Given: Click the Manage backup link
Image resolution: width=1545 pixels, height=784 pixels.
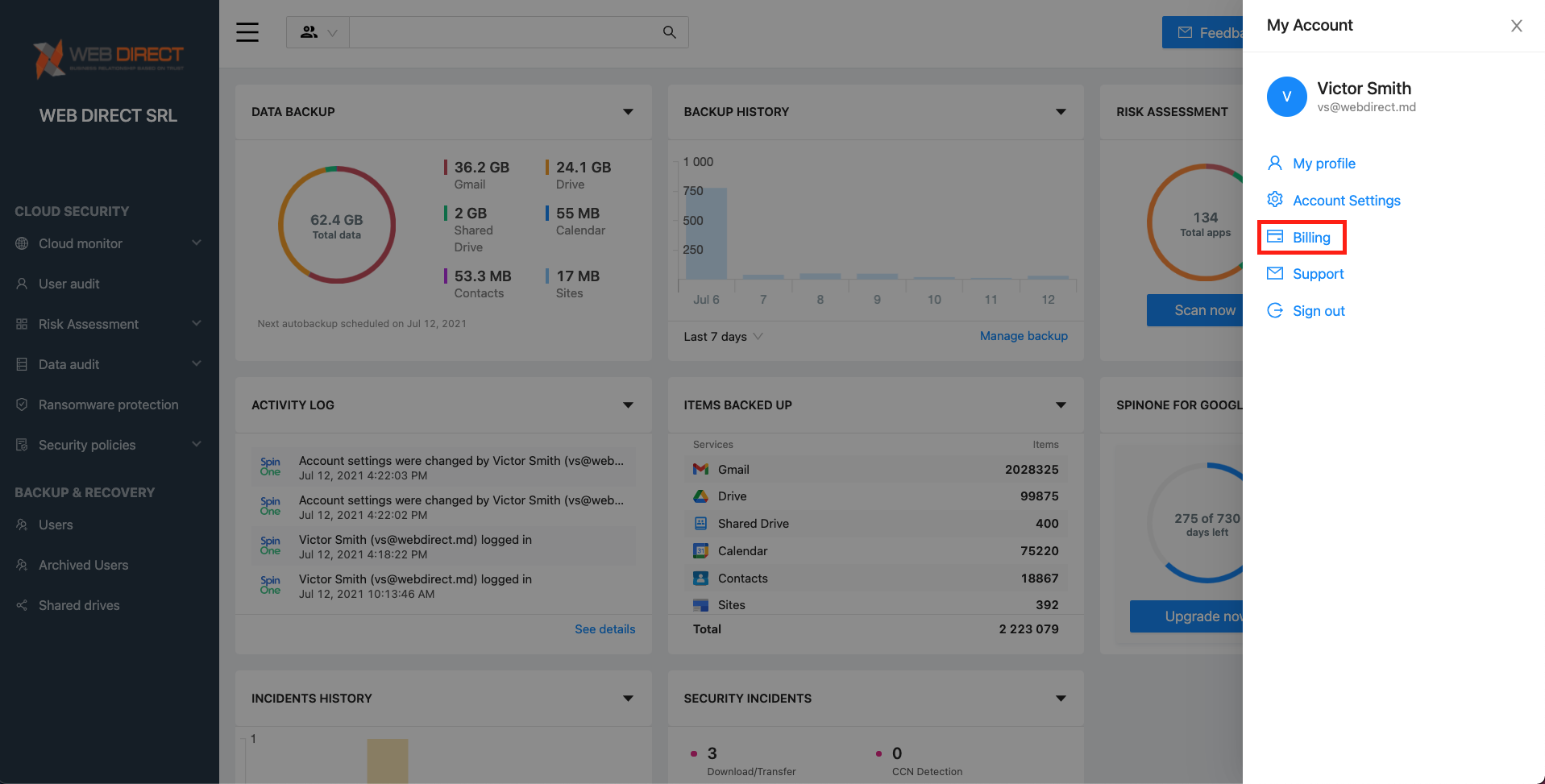Looking at the screenshot, I should tap(1024, 336).
